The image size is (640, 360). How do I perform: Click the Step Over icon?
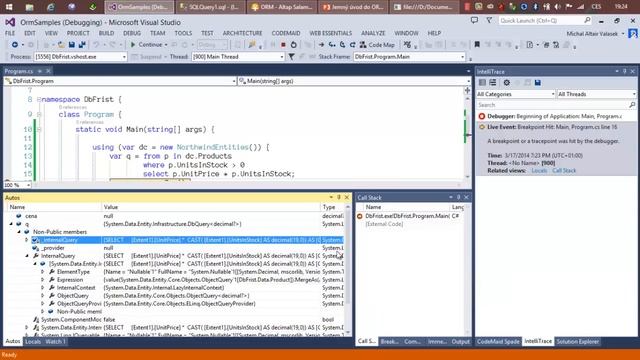click(x=342, y=45)
